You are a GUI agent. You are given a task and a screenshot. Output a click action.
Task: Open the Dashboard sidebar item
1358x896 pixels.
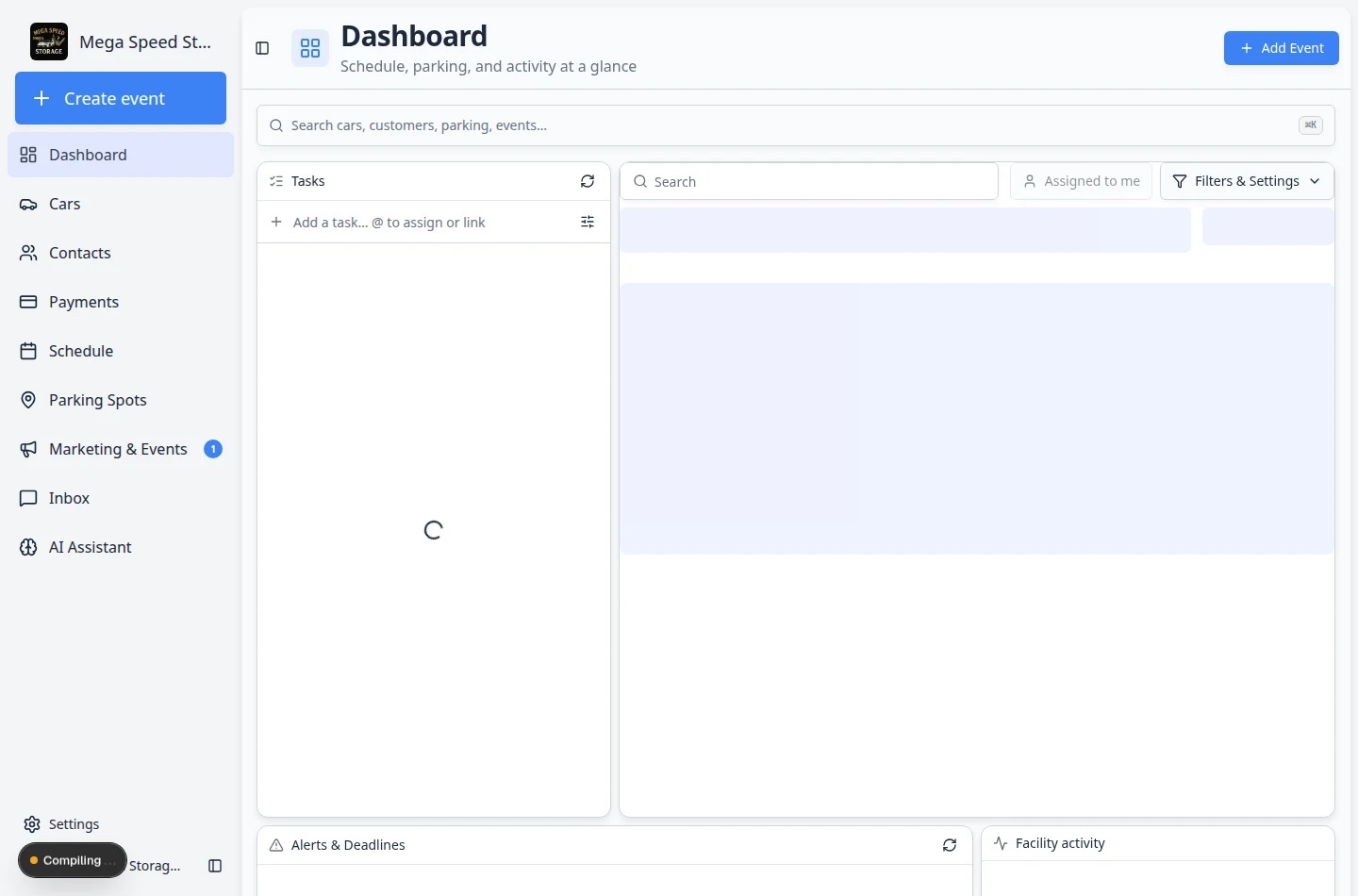[x=121, y=155]
